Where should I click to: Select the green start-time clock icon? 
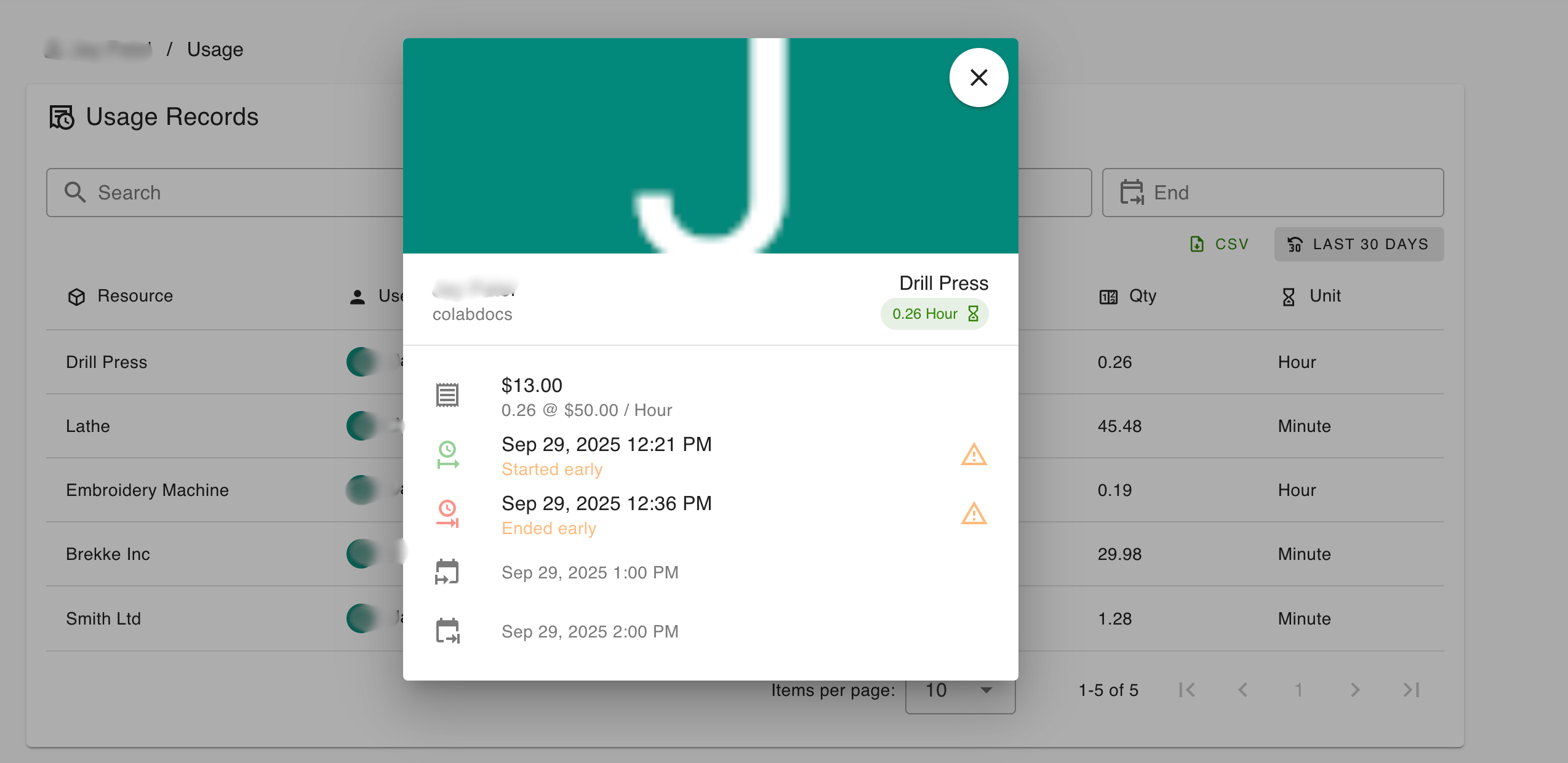[447, 454]
